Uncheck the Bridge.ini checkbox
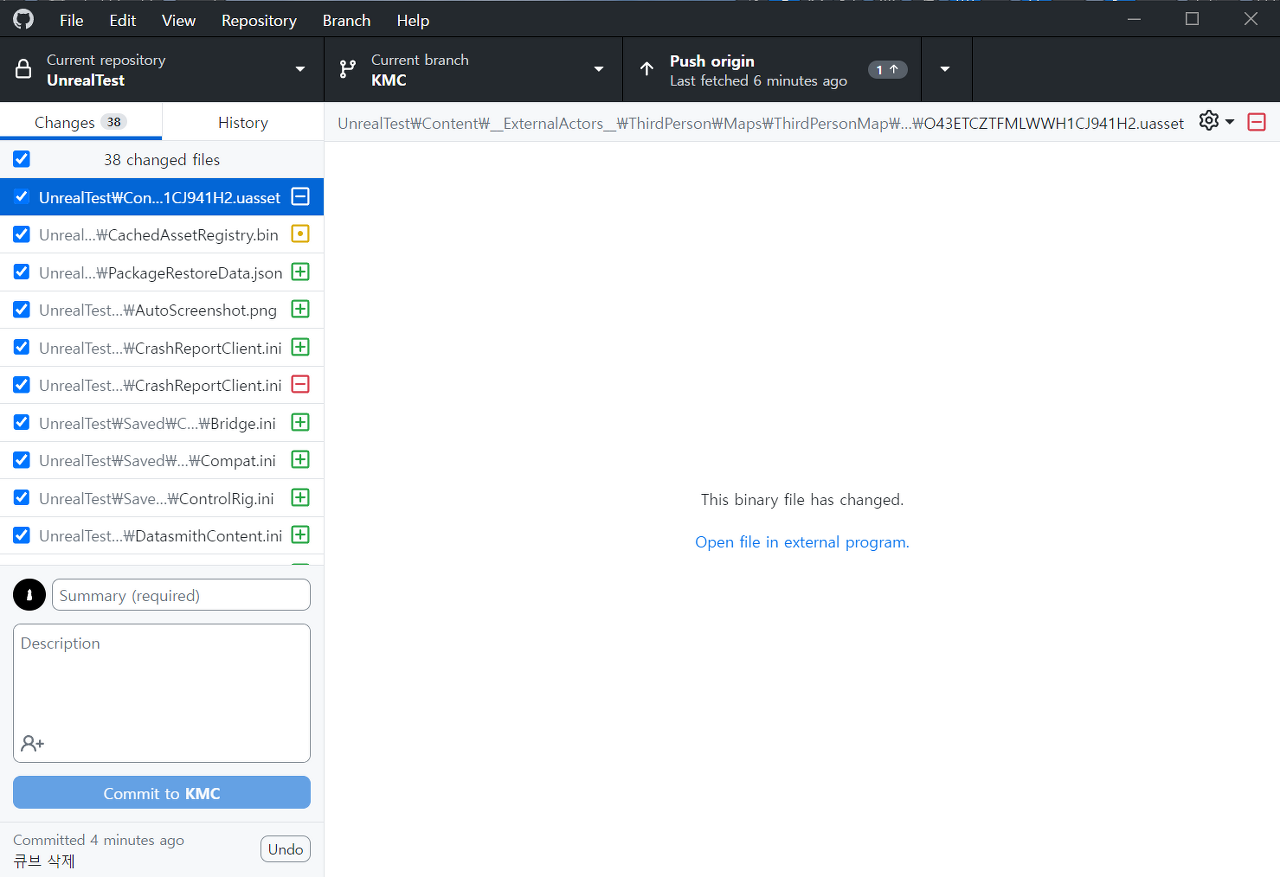Screen dimensions: 1280x877 tap(21, 422)
